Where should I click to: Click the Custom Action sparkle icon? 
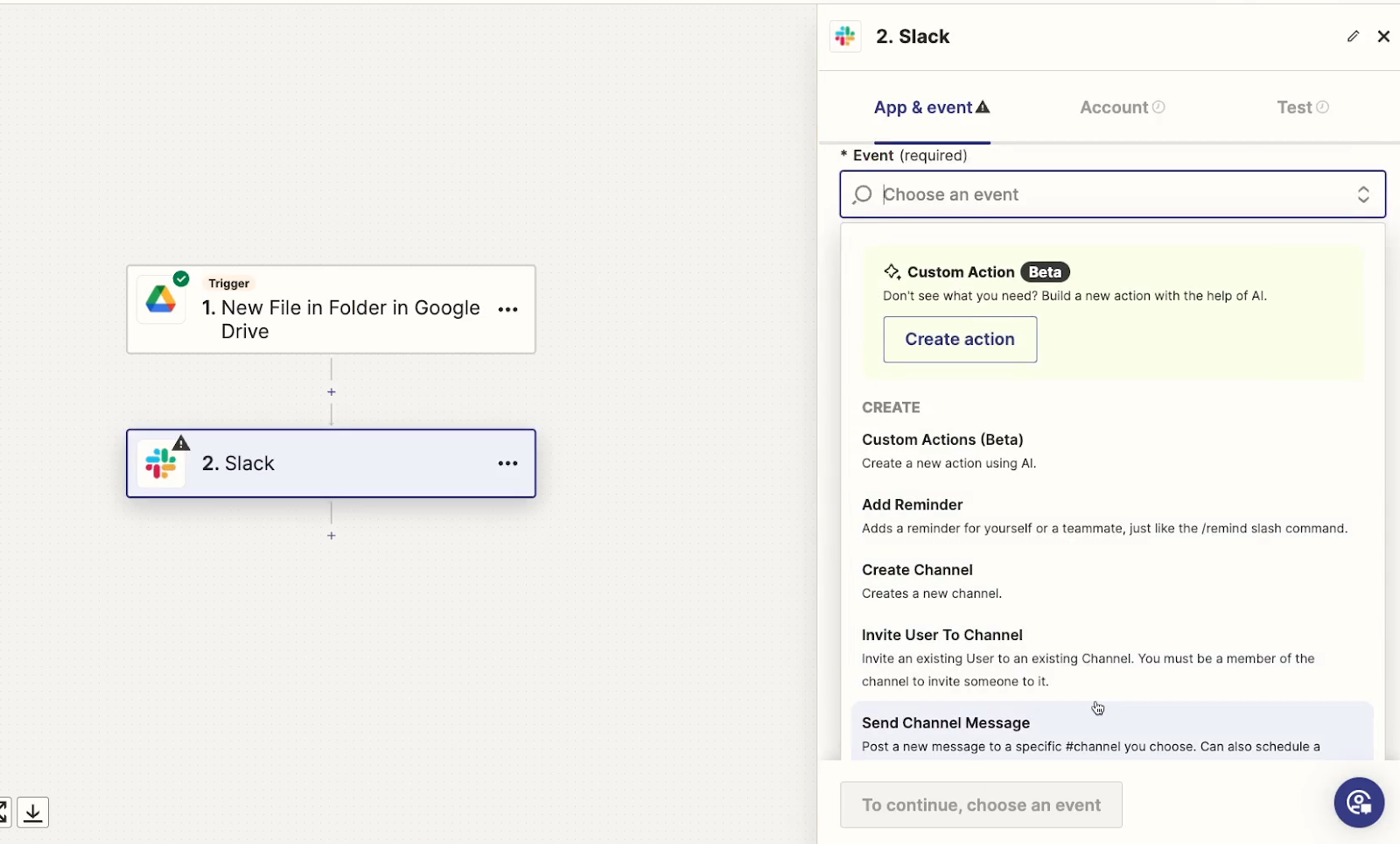click(x=892, y=271)
